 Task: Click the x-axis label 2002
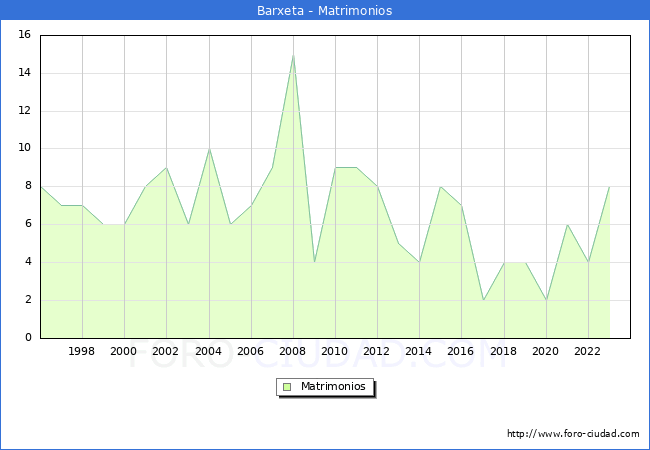[x=165, y=351]
